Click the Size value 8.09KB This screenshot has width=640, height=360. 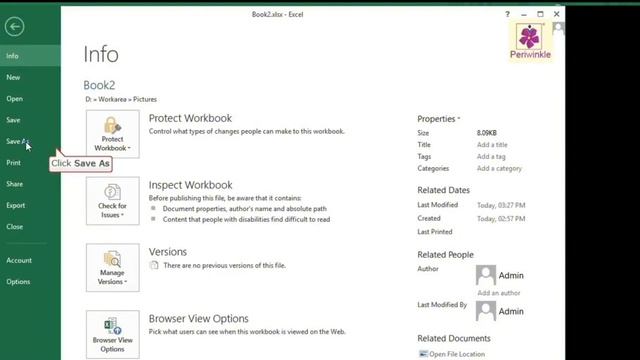coord(487,133)
